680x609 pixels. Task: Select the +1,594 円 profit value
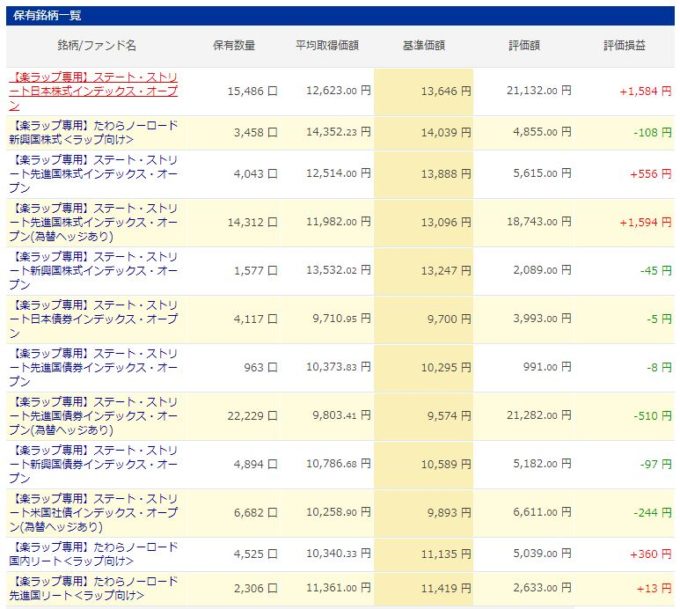tap(645, 223)
